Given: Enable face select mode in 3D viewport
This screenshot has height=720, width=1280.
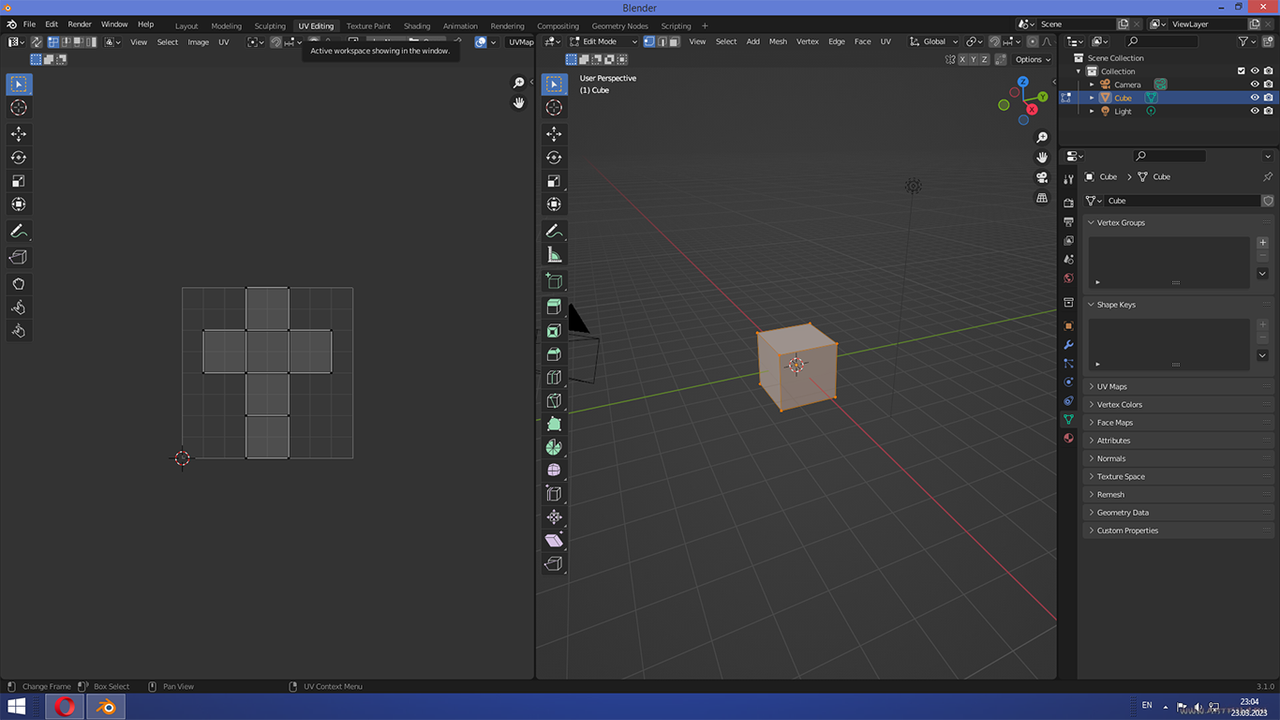Looking at the screenshot, I should pyautogui.click(x=674, y=41).
